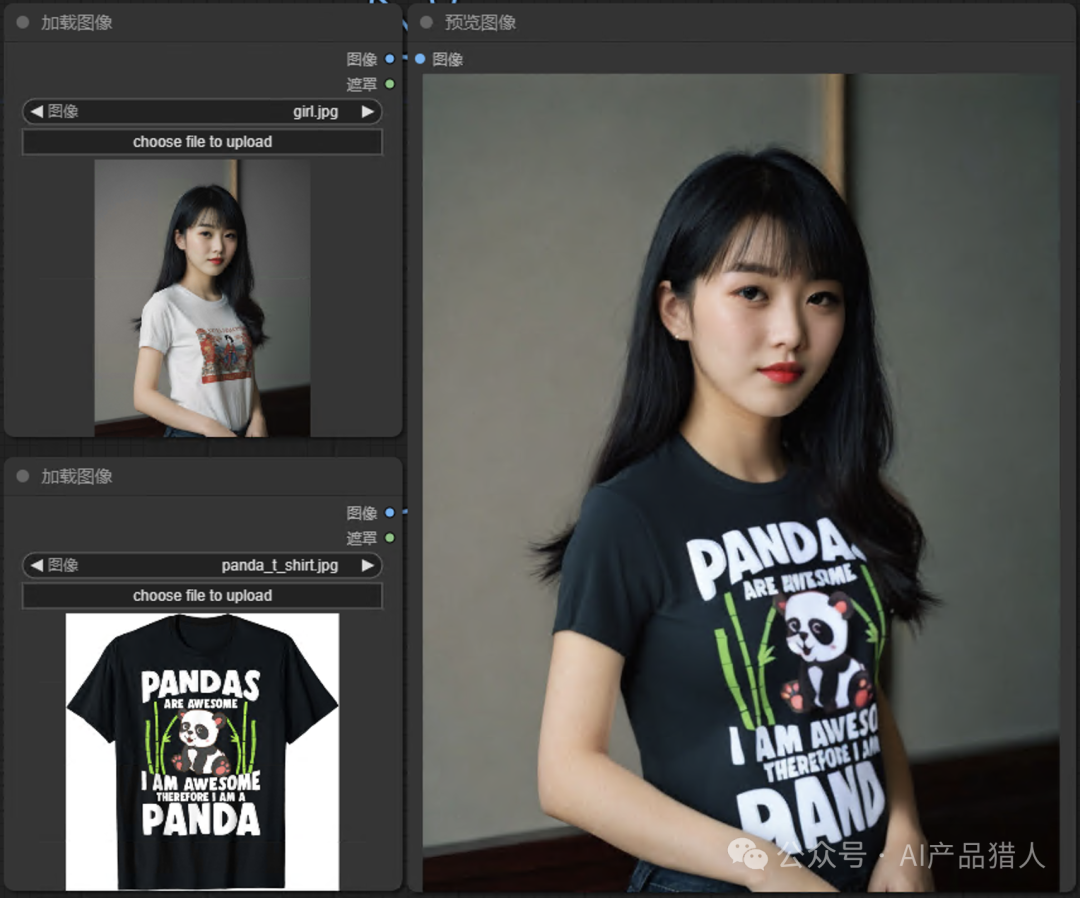Click choose file to upload in girl.jpg node
1080x898 pixels.
pyautogui.click(x=202, y=142)
